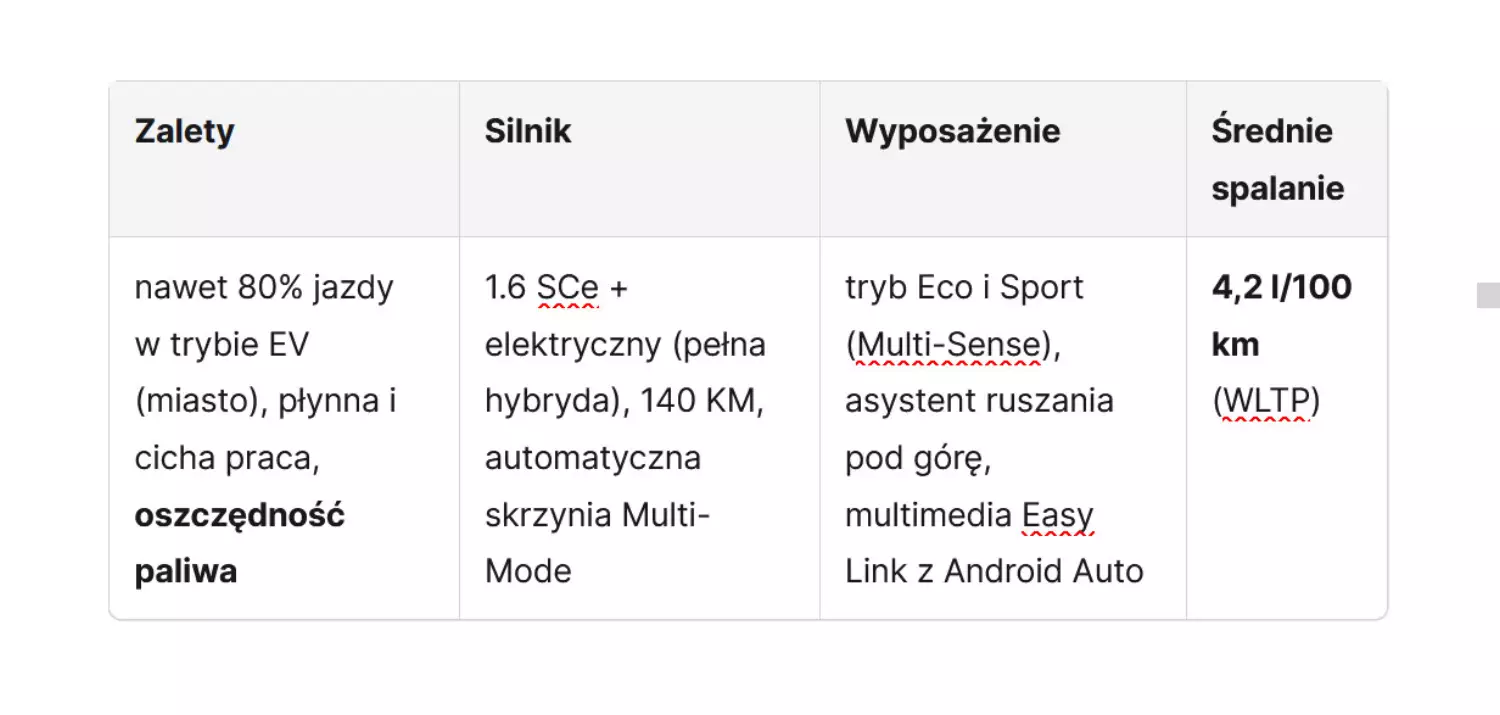The width and height of the screenshot is (1500, 715).
Task: Select the Średnie spalanie header cell
Action: pos(1287,159)
